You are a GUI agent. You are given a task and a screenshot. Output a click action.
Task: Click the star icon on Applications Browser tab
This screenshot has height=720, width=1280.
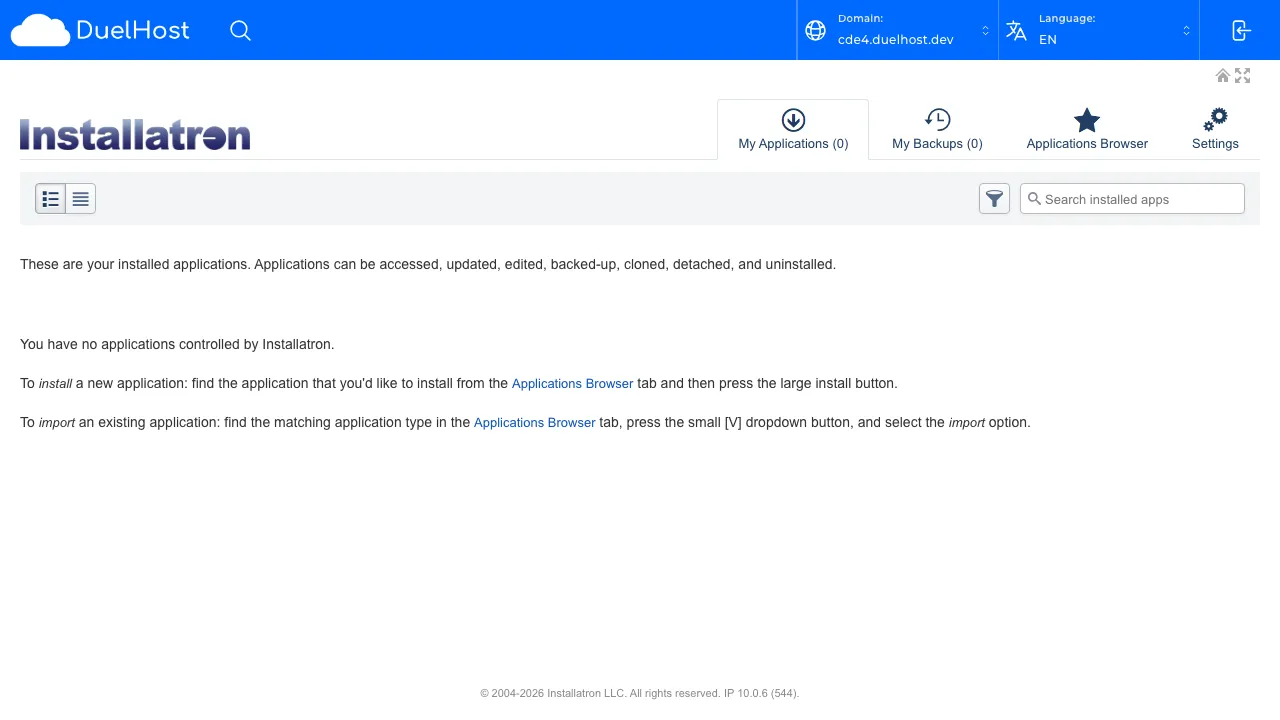coord(1086,117)
